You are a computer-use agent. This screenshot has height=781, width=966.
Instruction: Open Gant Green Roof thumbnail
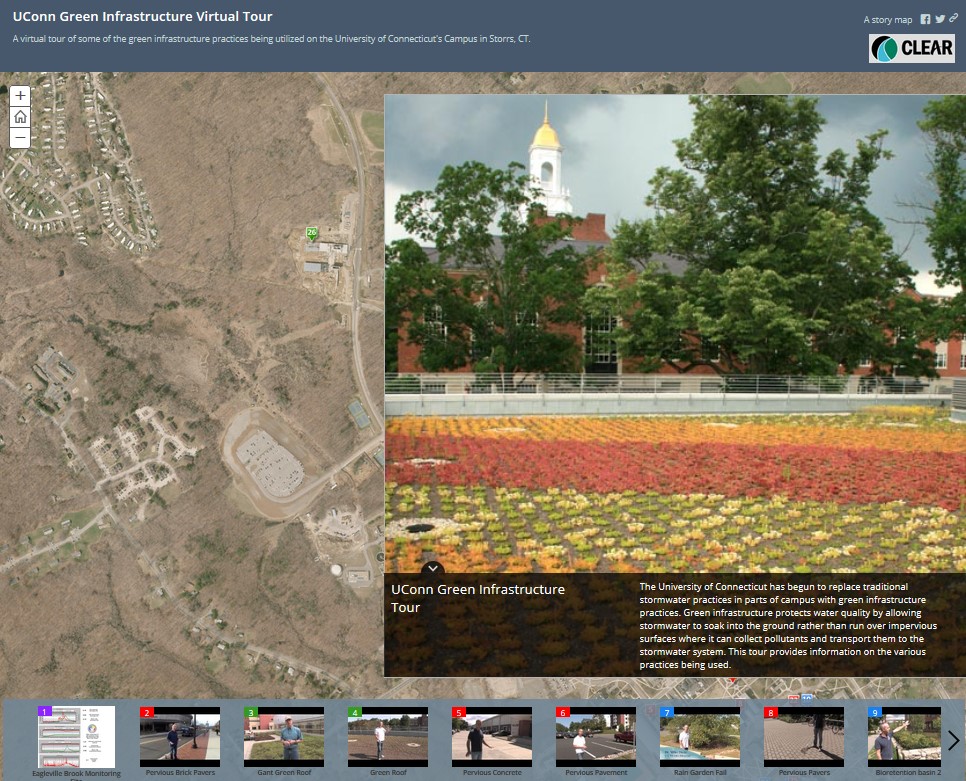pyautogui.click(x=284, y=737)
